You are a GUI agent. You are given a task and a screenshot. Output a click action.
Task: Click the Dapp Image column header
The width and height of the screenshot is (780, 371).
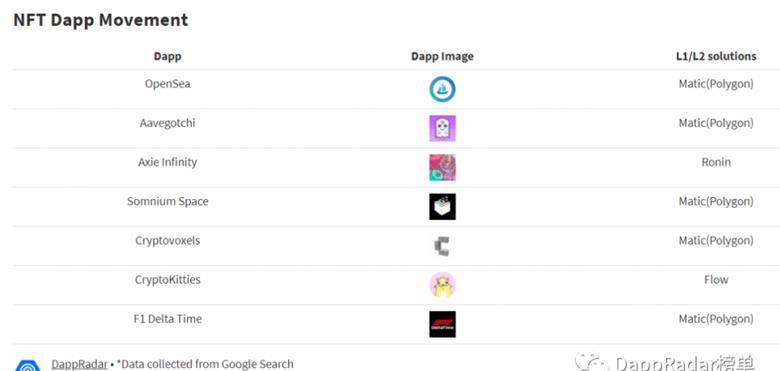pyautogui.click(x=442, y=56)
